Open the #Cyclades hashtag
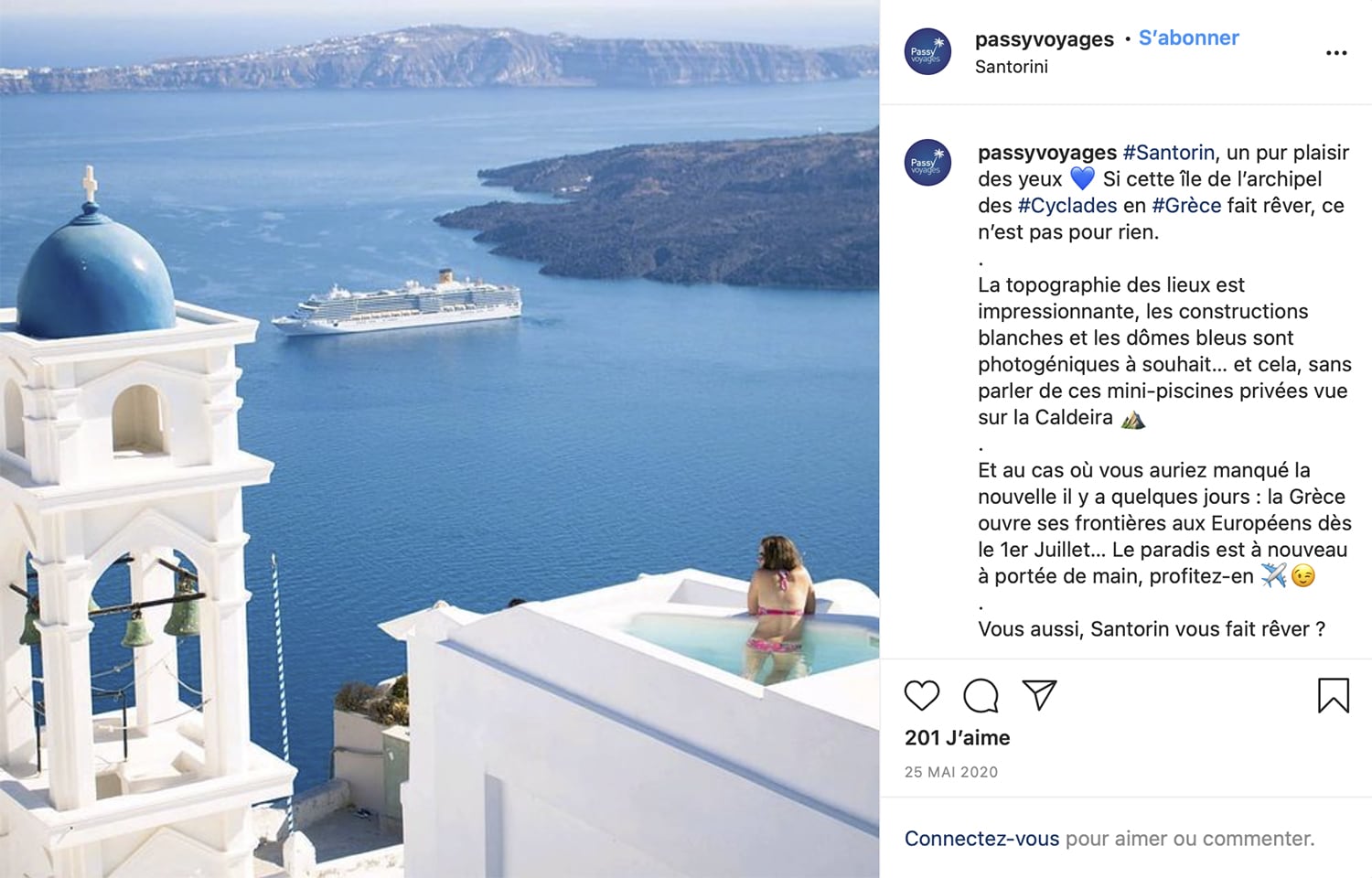Screen dimensions: 1372x878 (x=1067, y=206)
